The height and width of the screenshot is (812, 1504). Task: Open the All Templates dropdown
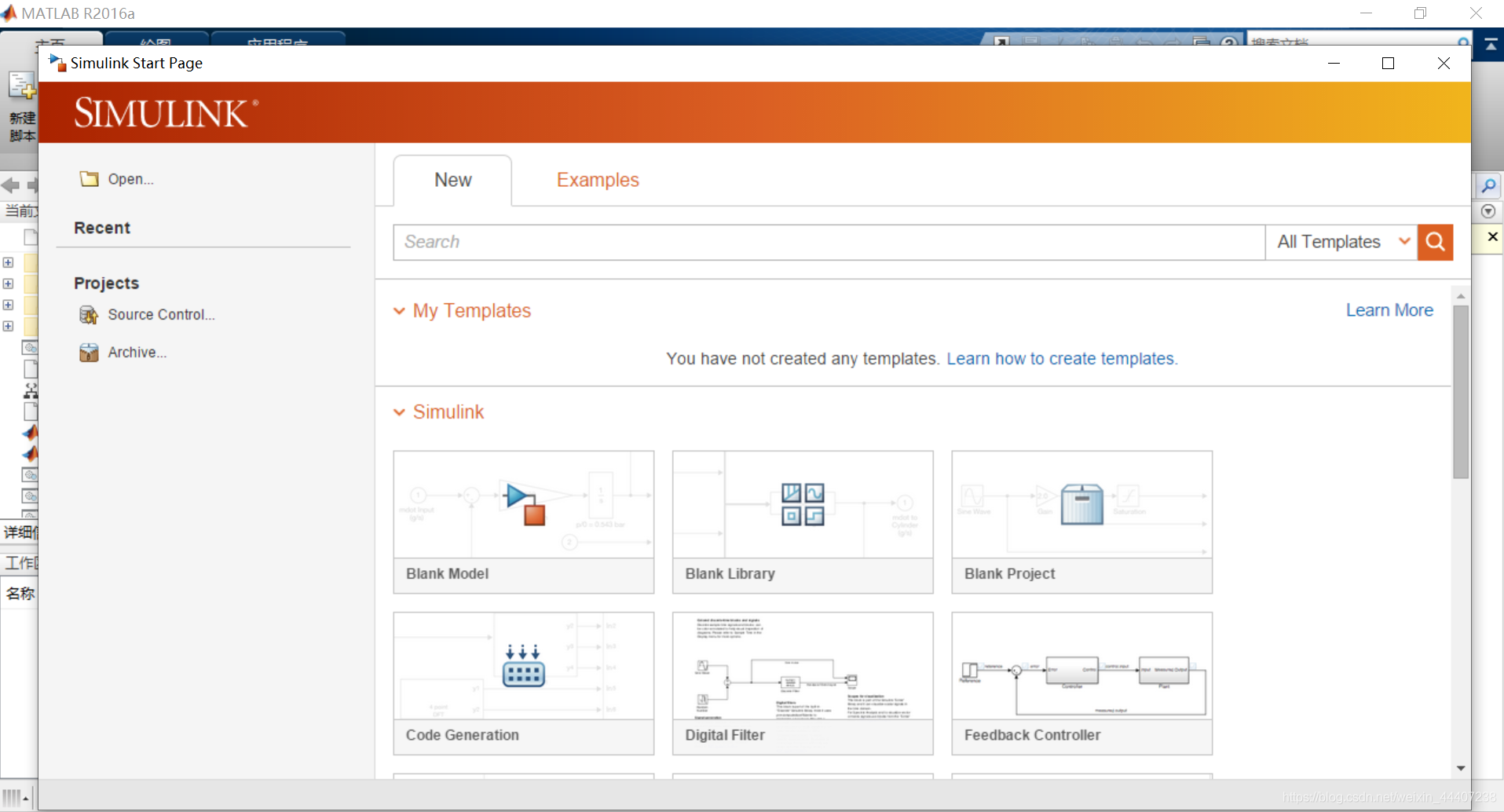1341,242
